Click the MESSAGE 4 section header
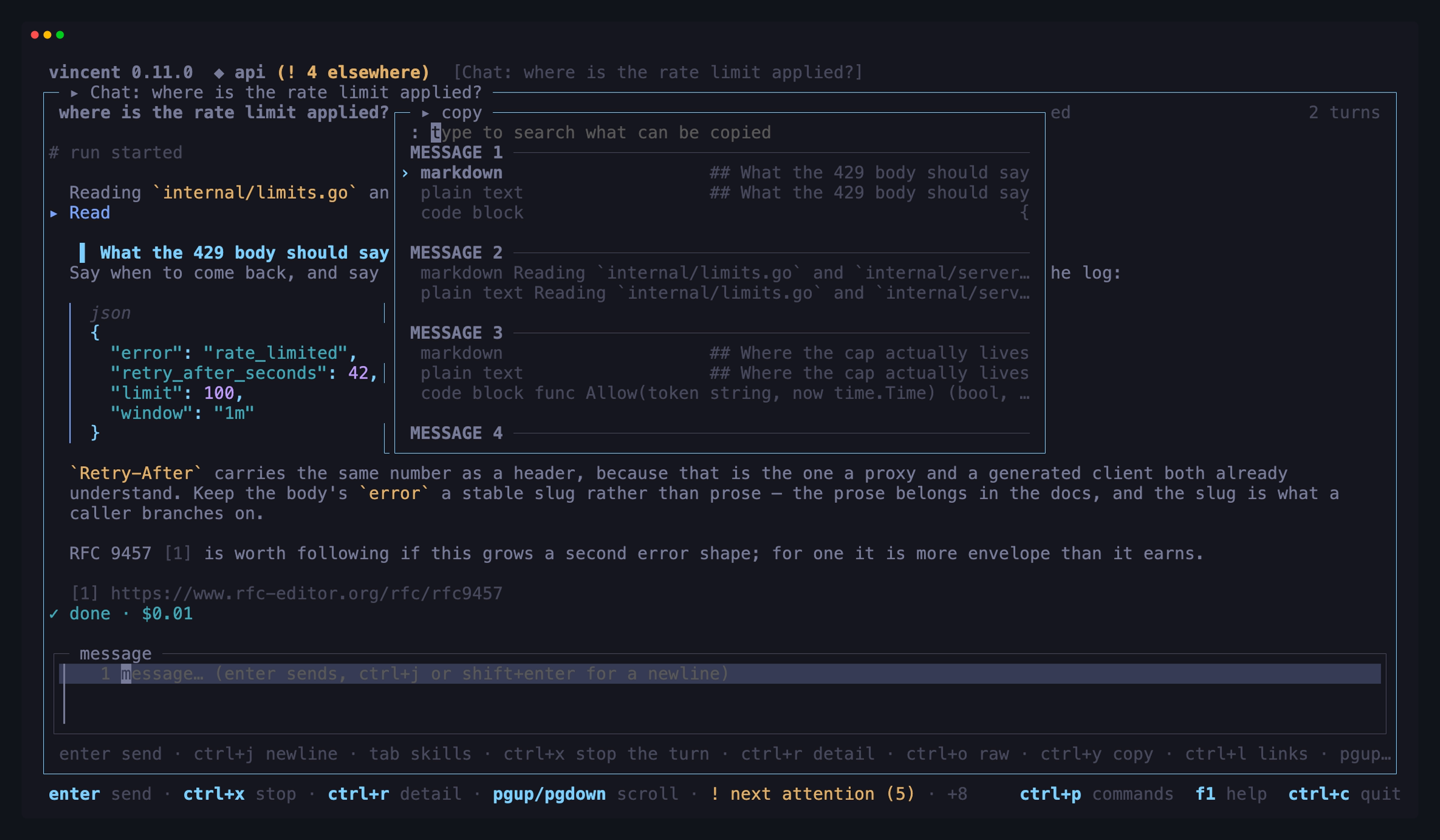This screenshot has width=1440, height=840. (456, 433)
